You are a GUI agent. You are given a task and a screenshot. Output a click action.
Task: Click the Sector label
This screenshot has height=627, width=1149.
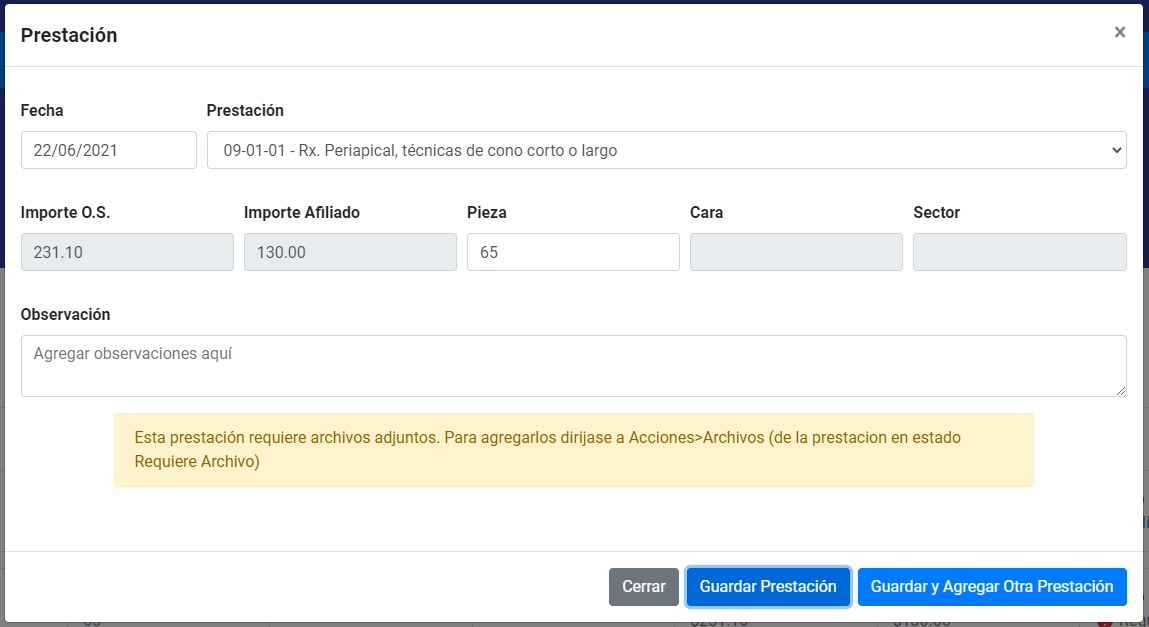point(936,213)
